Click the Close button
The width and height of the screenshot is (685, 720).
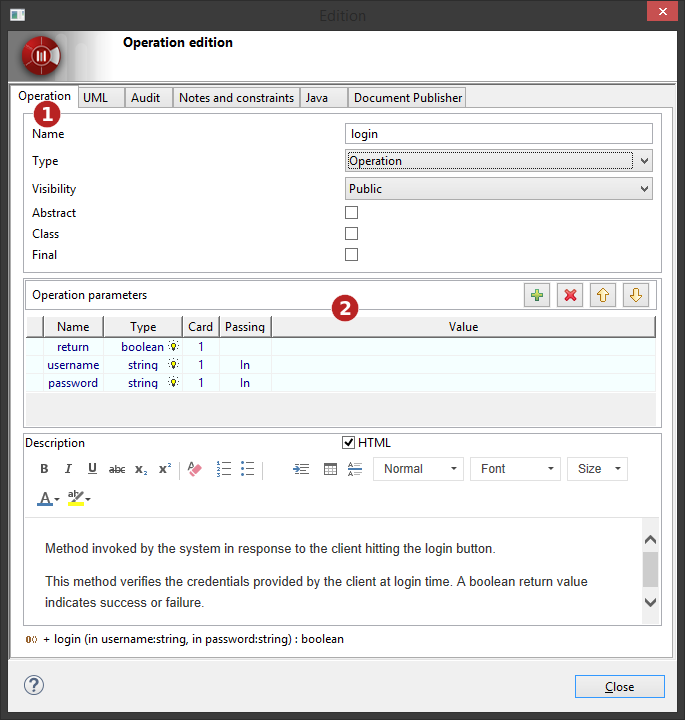point(619,687)
